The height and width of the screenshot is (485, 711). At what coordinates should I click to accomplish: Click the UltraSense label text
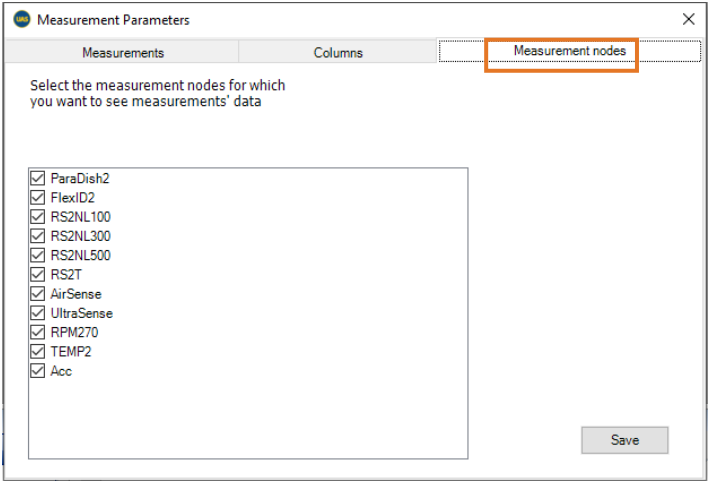tap(81, 313)
